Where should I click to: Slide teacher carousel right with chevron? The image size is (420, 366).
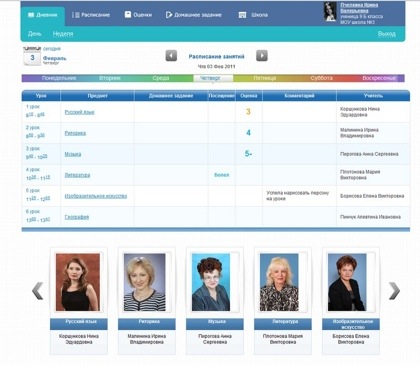click(394, 291)
